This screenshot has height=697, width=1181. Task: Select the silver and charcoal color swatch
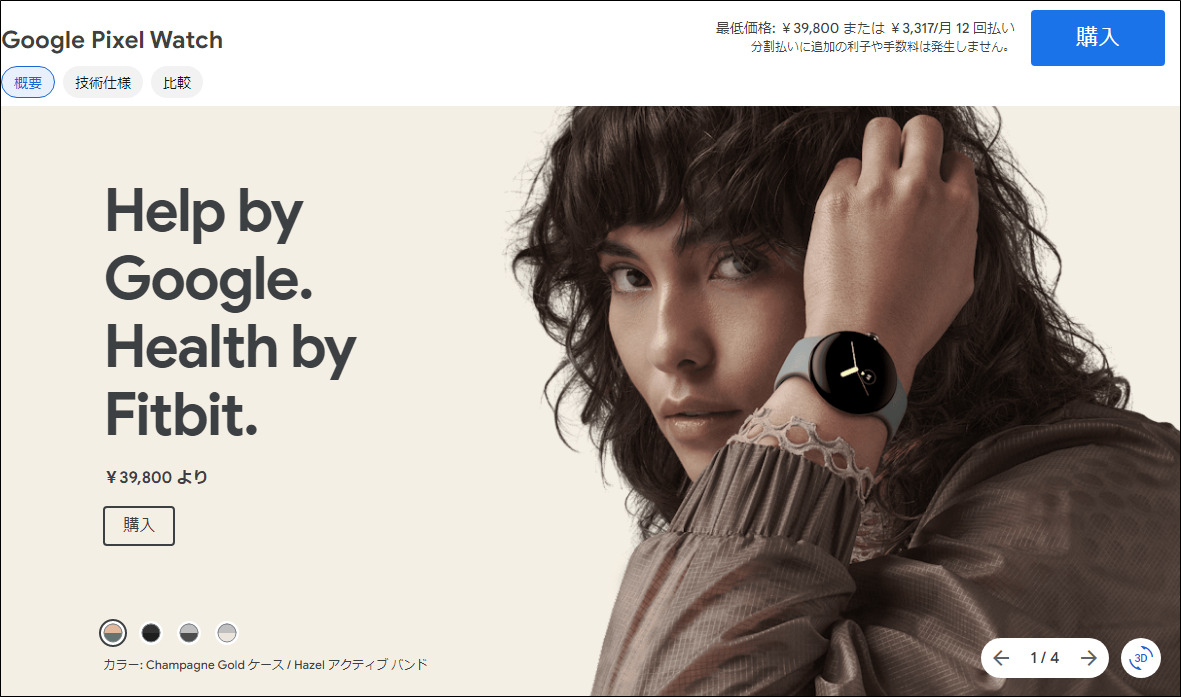[x=189, y=633]
